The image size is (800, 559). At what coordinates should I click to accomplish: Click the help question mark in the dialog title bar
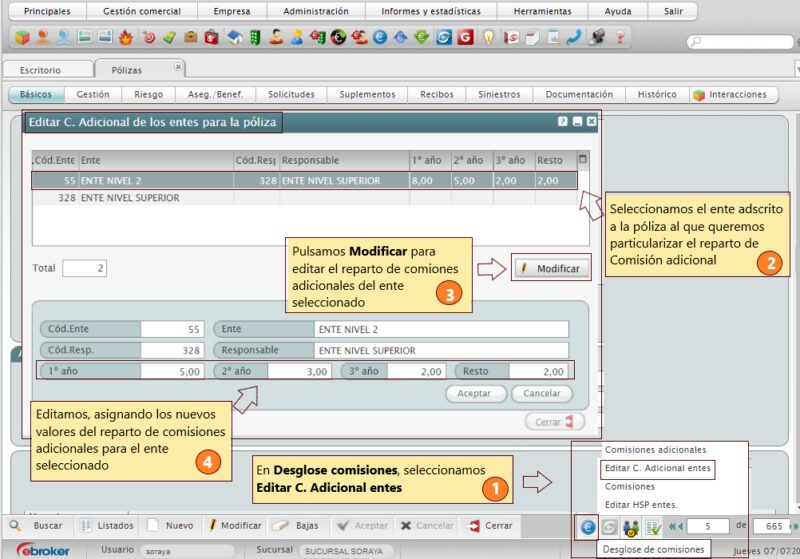562,121
